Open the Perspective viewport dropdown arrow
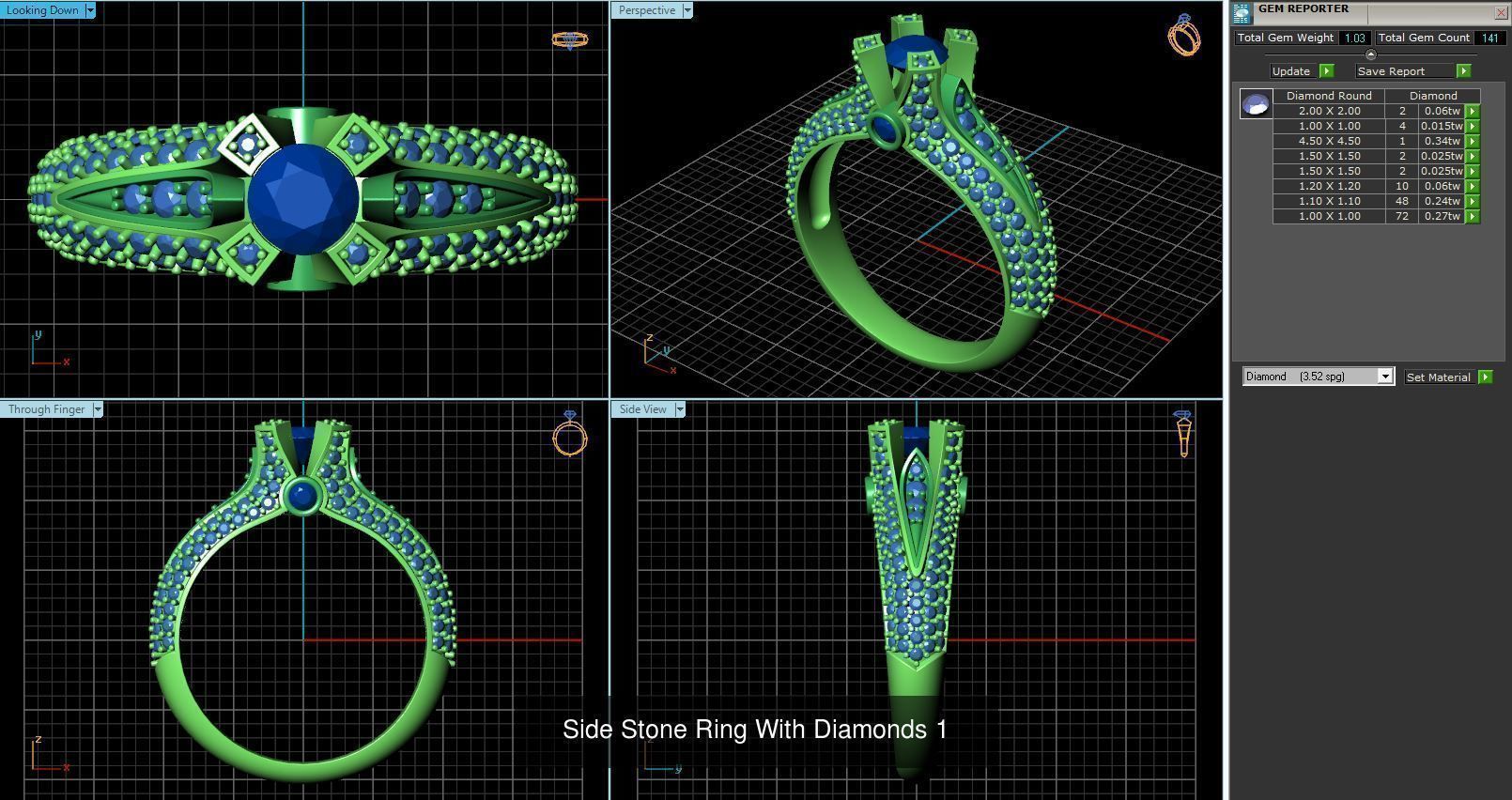This screenshot has width=1512, height=800. tap(687, 10)
